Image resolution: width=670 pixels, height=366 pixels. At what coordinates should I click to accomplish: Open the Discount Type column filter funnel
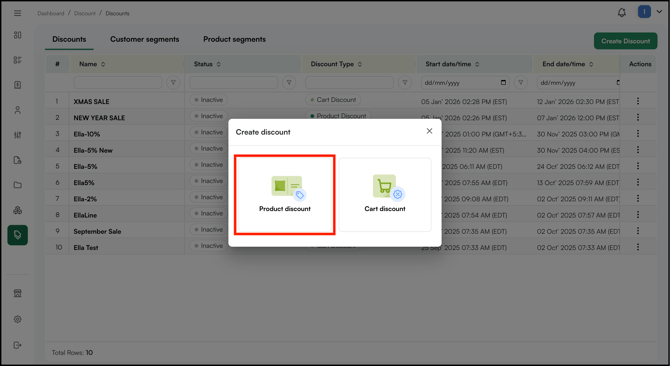pyautogui.click(x=405, y=82)
